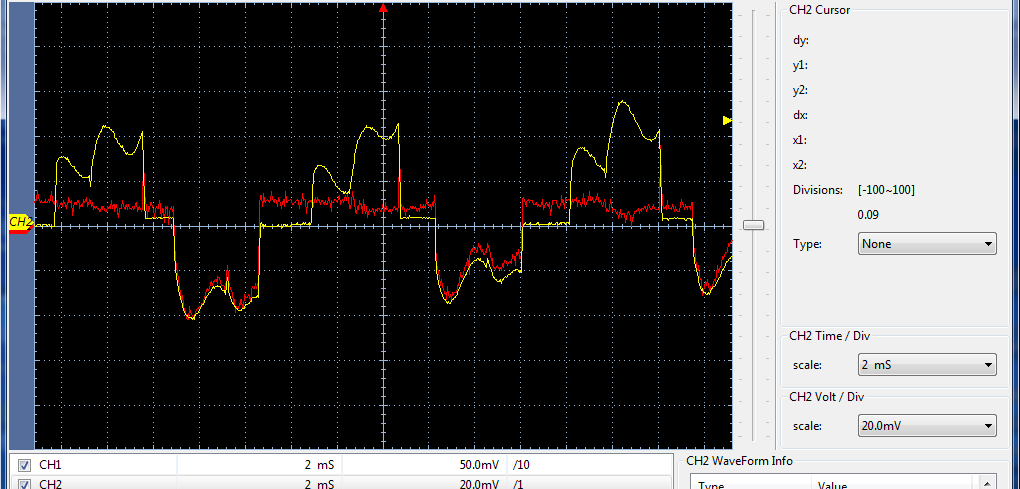Toggle the CH2 channel checkbox

pos(24,484)
